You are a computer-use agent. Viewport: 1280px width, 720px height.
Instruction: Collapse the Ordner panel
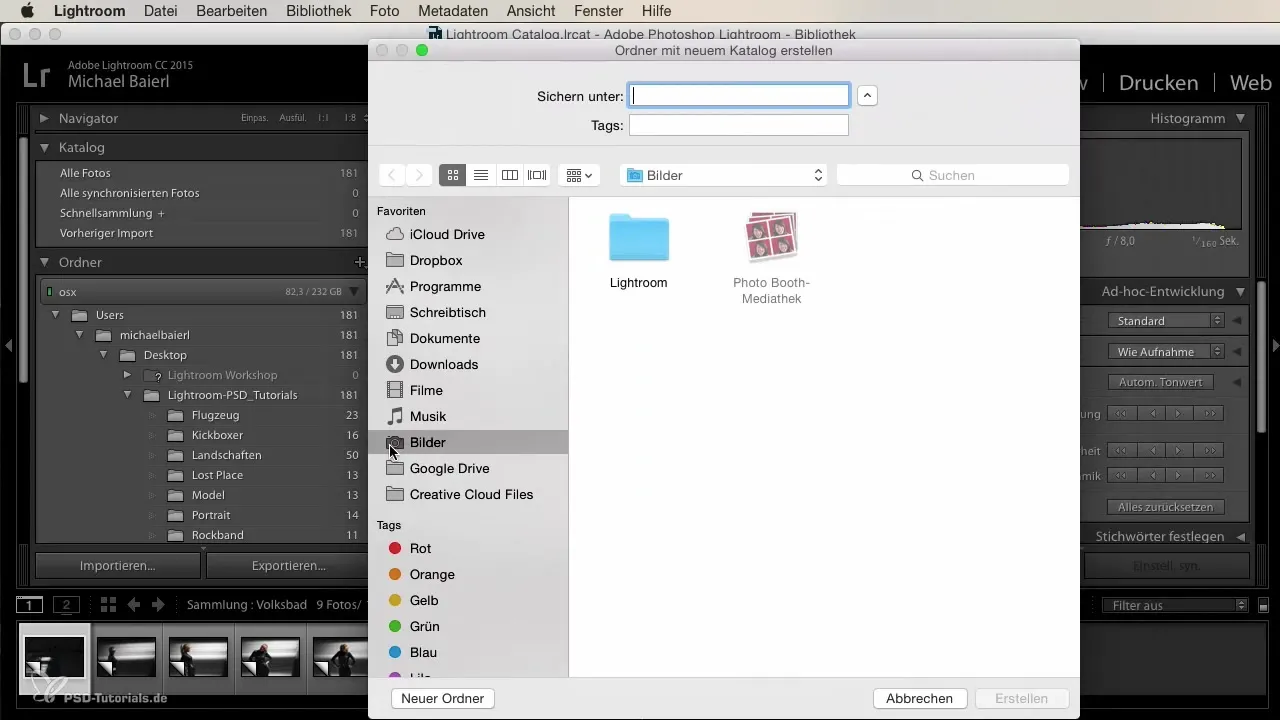44,262
